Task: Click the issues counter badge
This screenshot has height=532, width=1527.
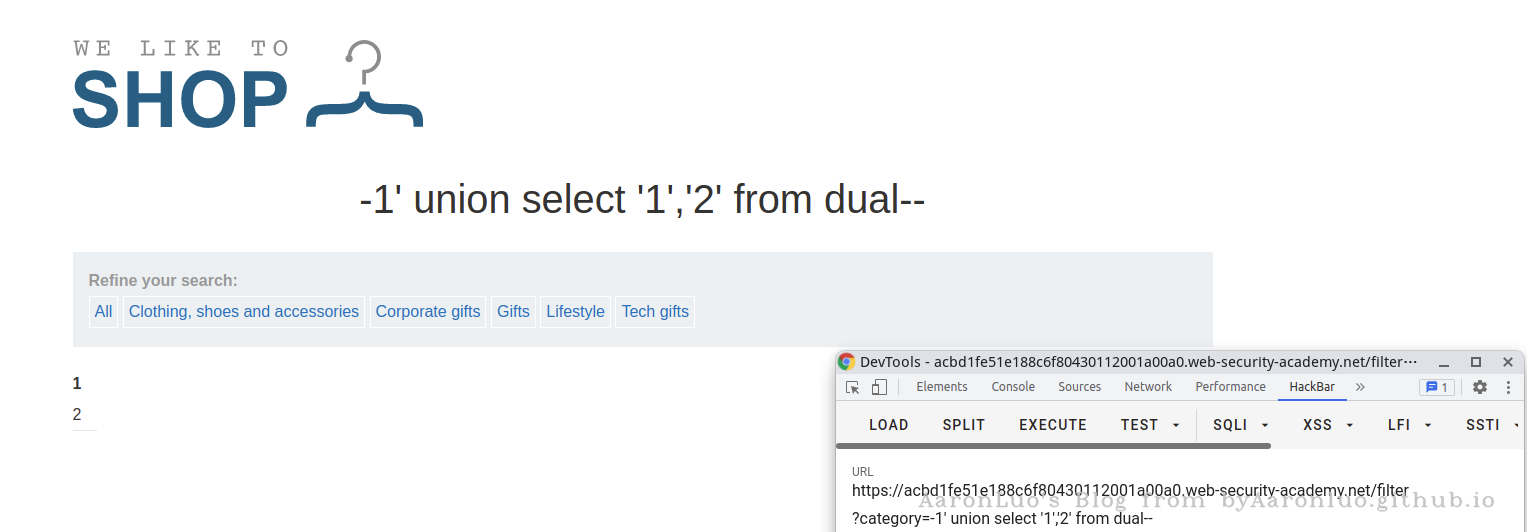Action: tap(1437, 387)
